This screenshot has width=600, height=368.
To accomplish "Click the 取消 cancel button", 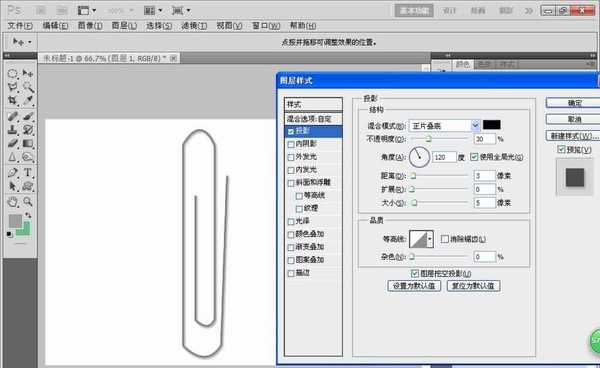I will point(574,119).
